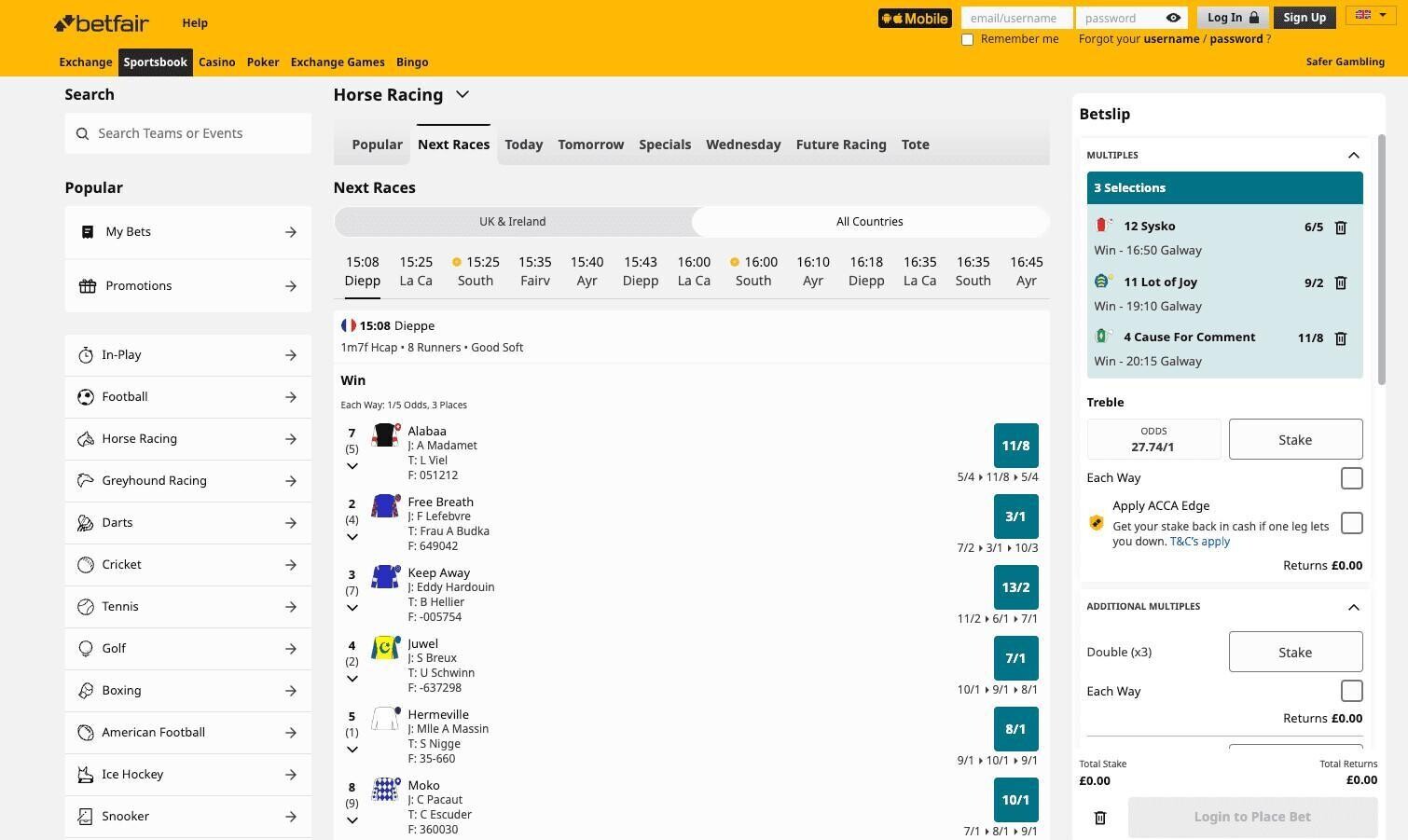Open the ACCA Edge T&C's apply link
1408x840 pixels.
tap(1200, 542)
